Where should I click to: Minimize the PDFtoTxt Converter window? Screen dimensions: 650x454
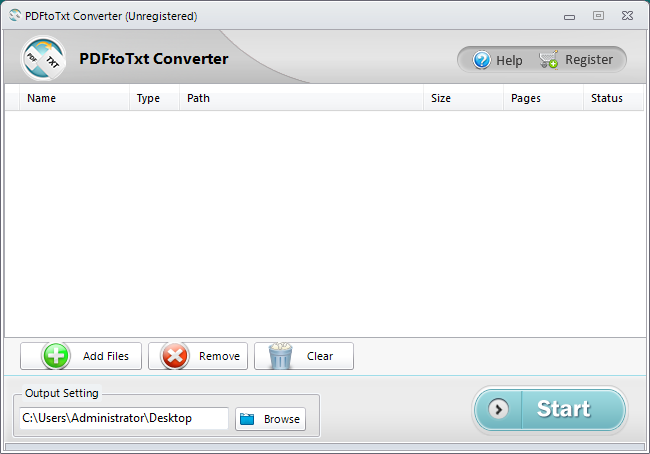click(x=569, y=17)
